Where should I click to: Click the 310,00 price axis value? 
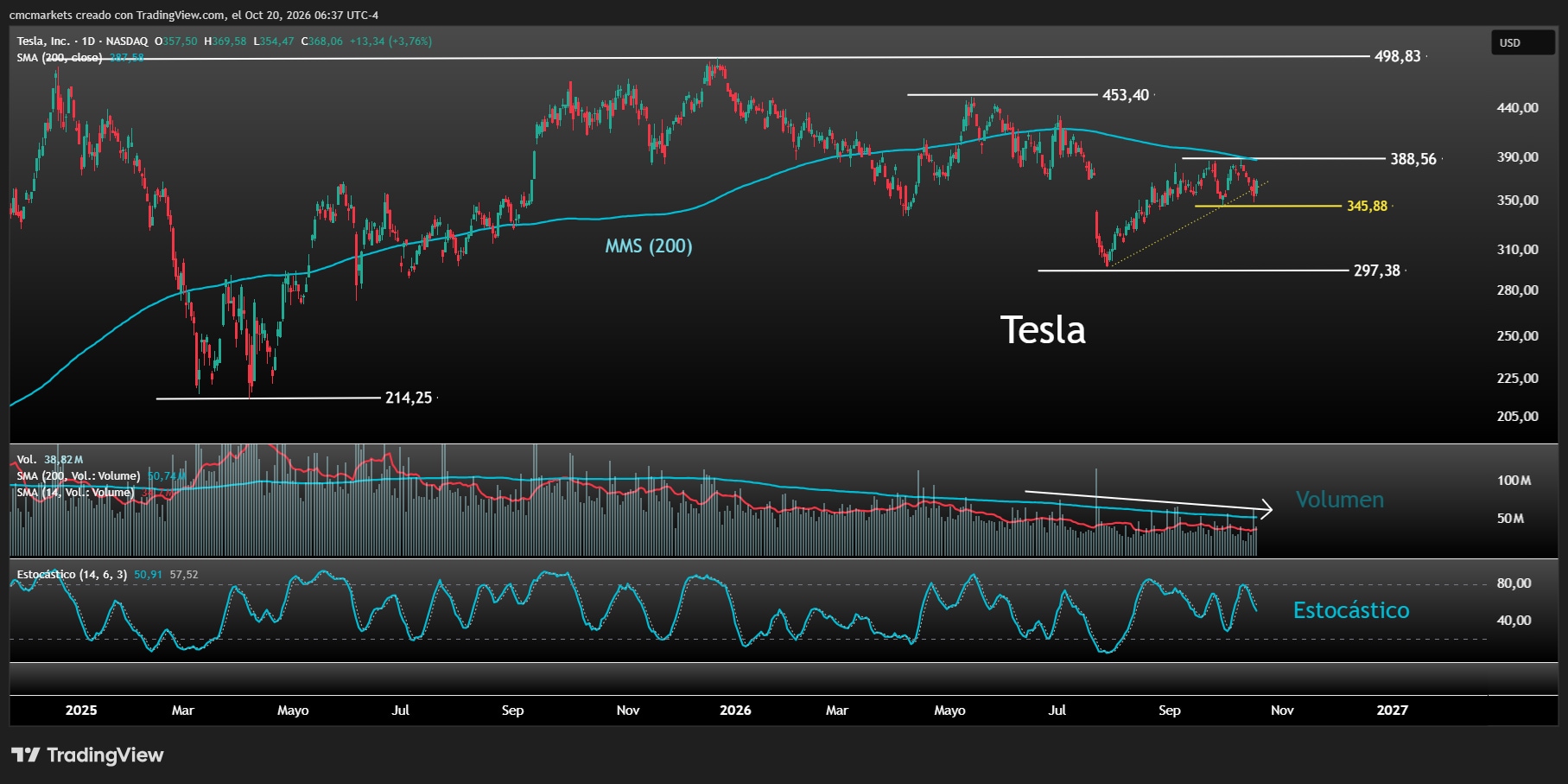[1518, 250]
